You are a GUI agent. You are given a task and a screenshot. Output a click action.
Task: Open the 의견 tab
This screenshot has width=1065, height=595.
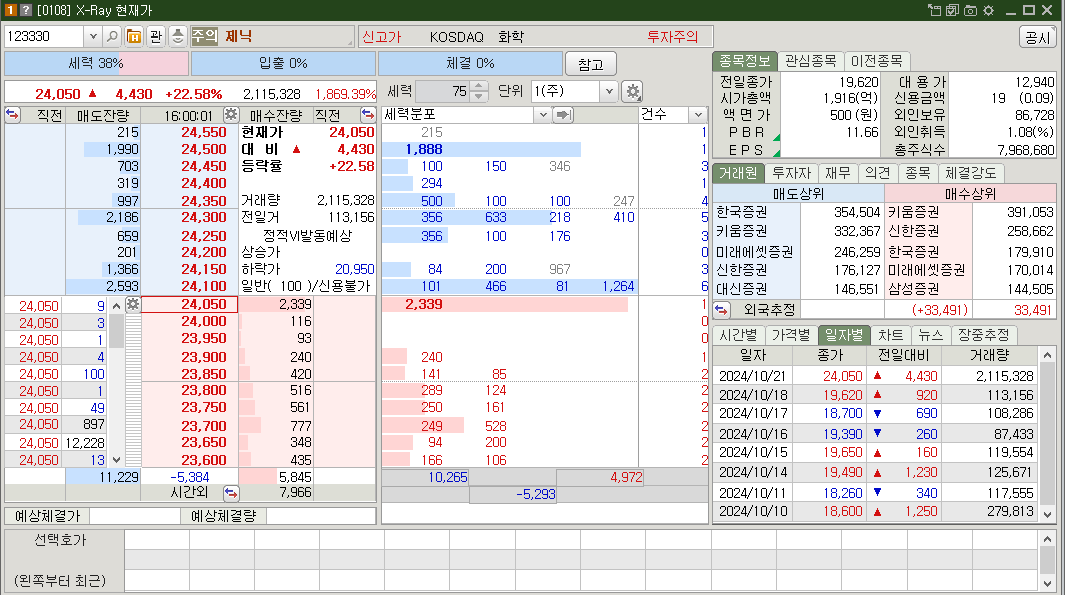coord(878,173)
